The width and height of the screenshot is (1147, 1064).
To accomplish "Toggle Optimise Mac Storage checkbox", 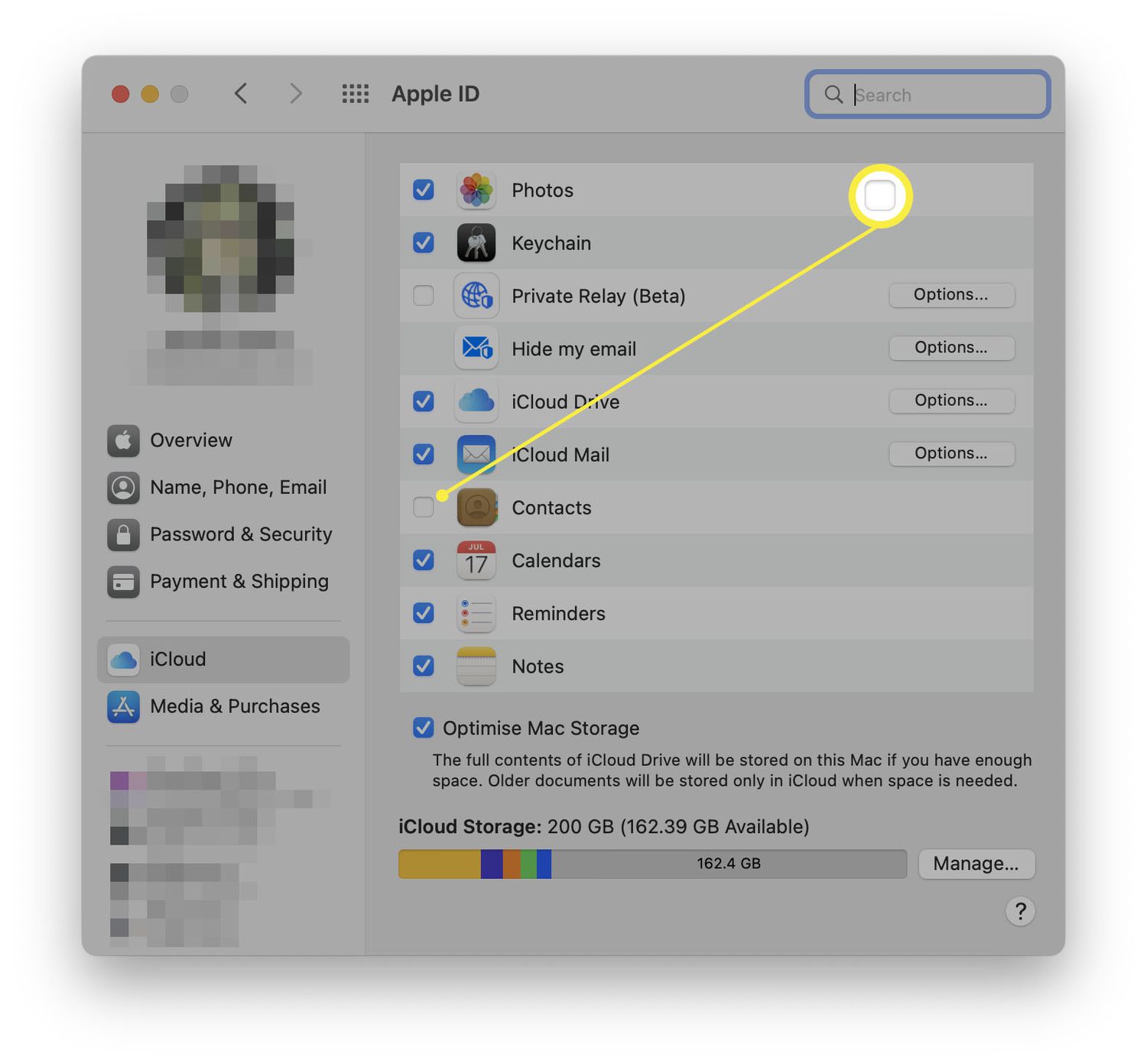I will pyautogui.click(x=423, y=728).
